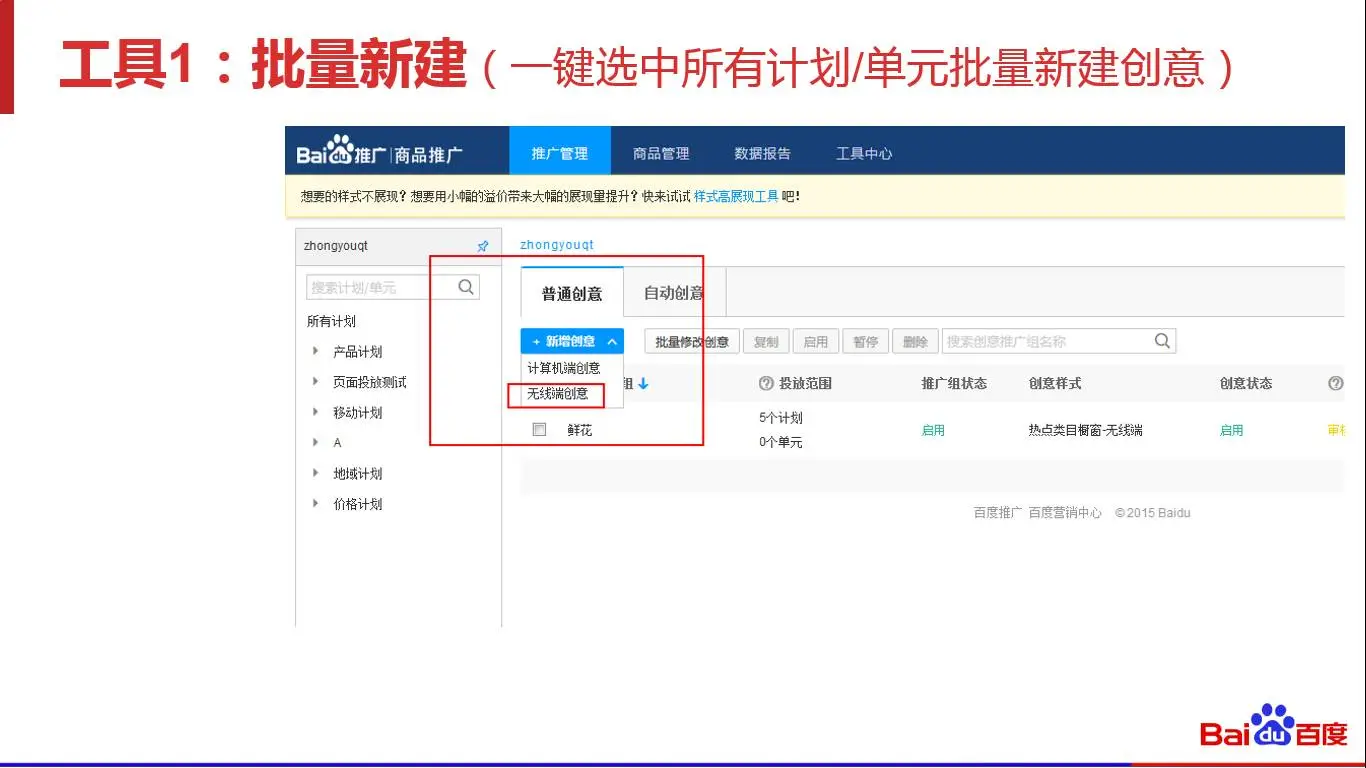Select the 价格计划 plan label
Viewport: 1366px width, 768px height.
pyautogui.click(x=357, y=504)
